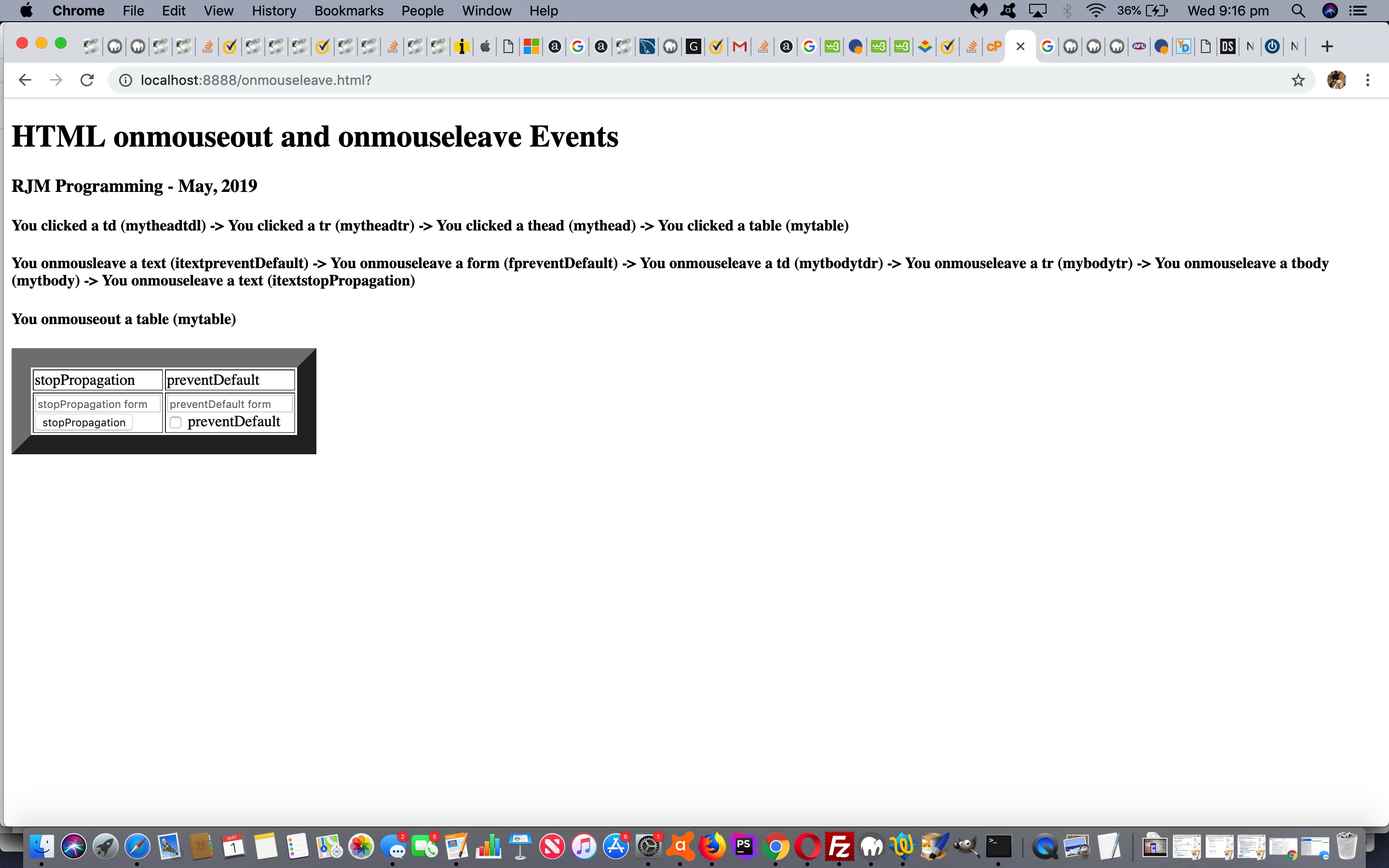The image size is (1389, 868).
Task: Click the Chrome profile avatar icon
Action: pyautogui.click(x=1337, y=80)
